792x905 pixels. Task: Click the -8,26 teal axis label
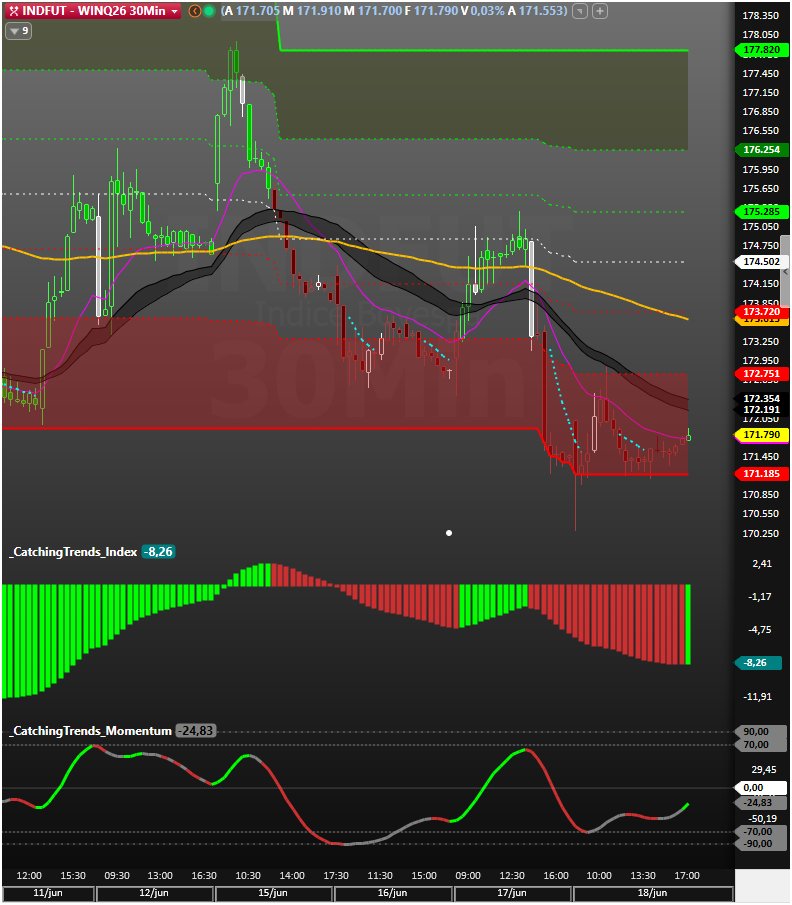[758, 663]
